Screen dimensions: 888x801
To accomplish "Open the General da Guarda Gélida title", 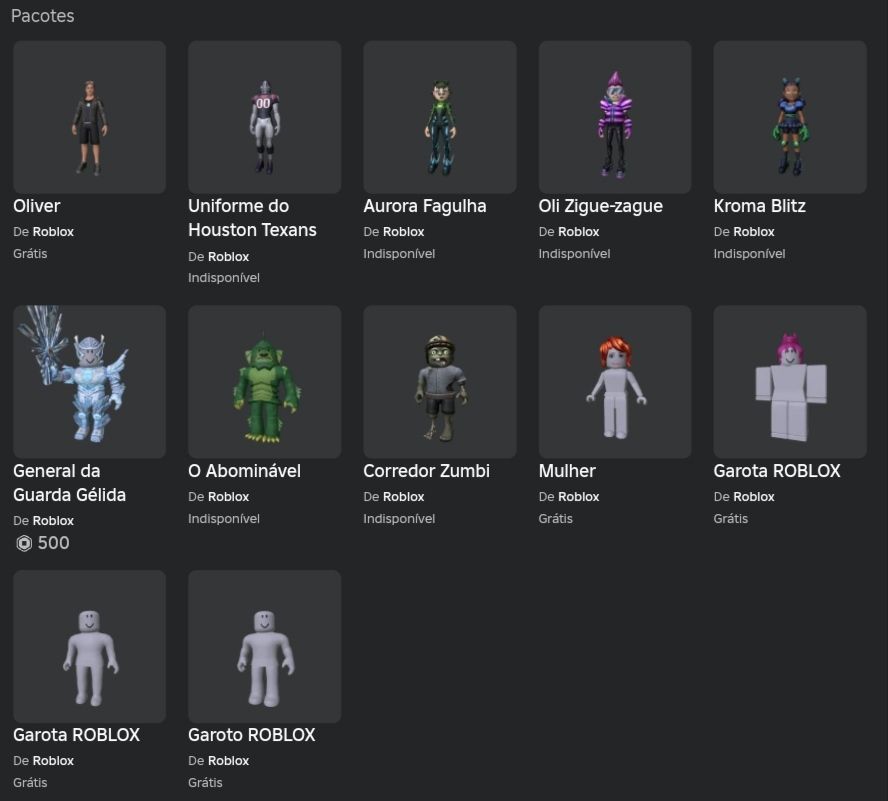I will [x=70, y=483].
